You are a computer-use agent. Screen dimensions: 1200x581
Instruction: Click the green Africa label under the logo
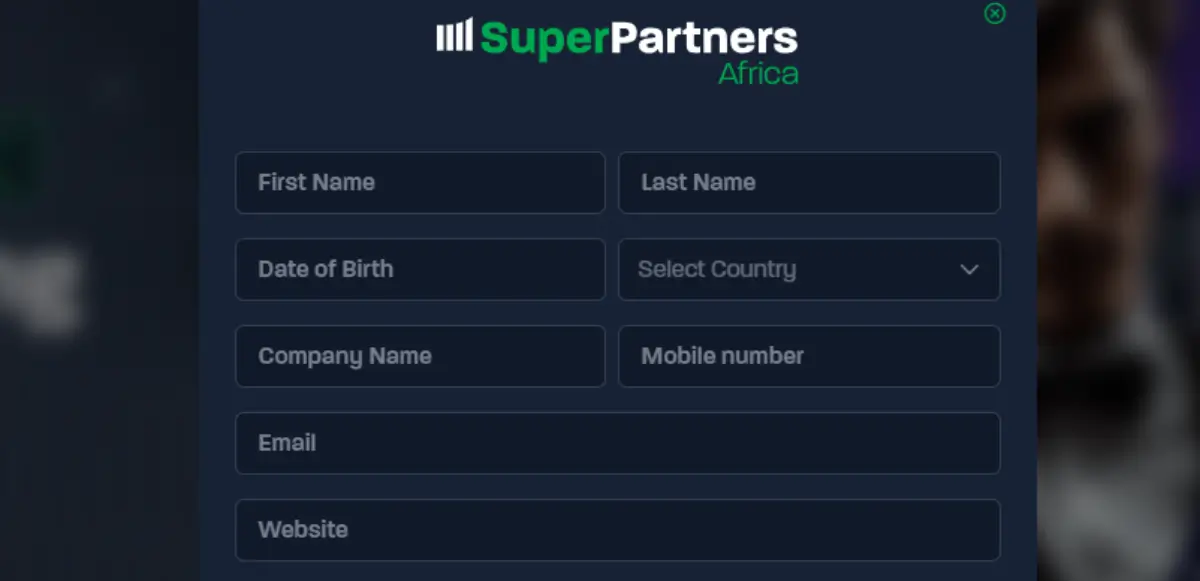tap(760, 73)
